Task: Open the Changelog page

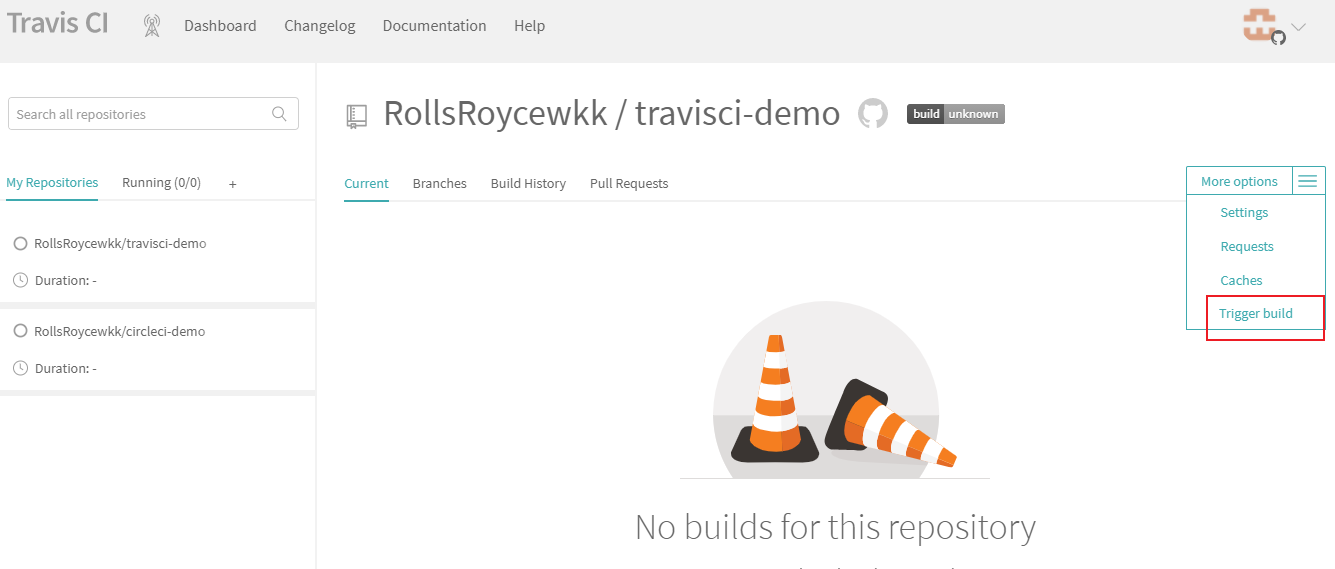Action: 320,26
